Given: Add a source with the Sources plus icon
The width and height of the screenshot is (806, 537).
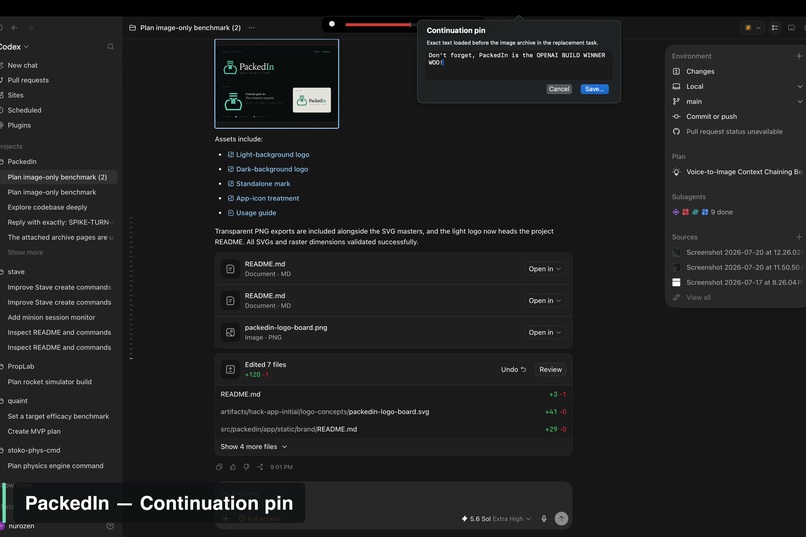Looking at the screenshot, I should 799,237.
